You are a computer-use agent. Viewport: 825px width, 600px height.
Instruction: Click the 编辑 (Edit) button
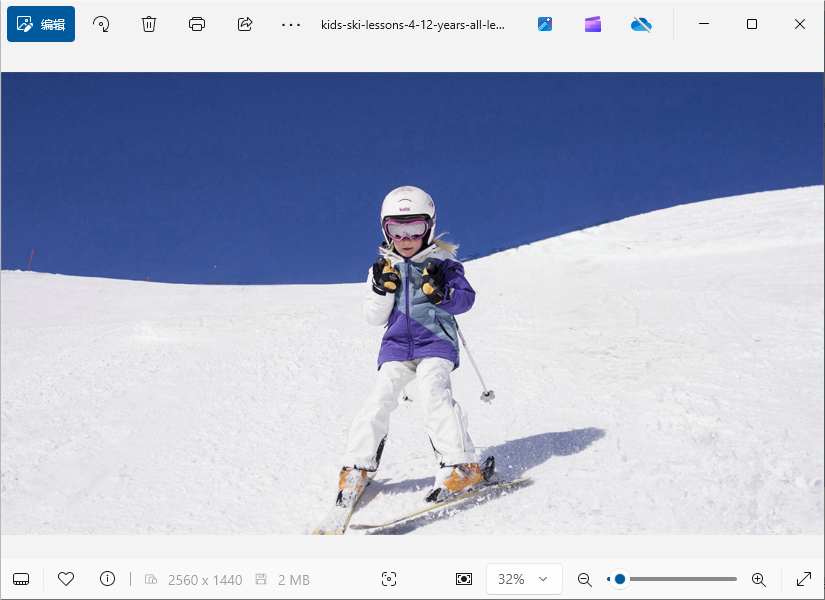click(x=41, y=24)
